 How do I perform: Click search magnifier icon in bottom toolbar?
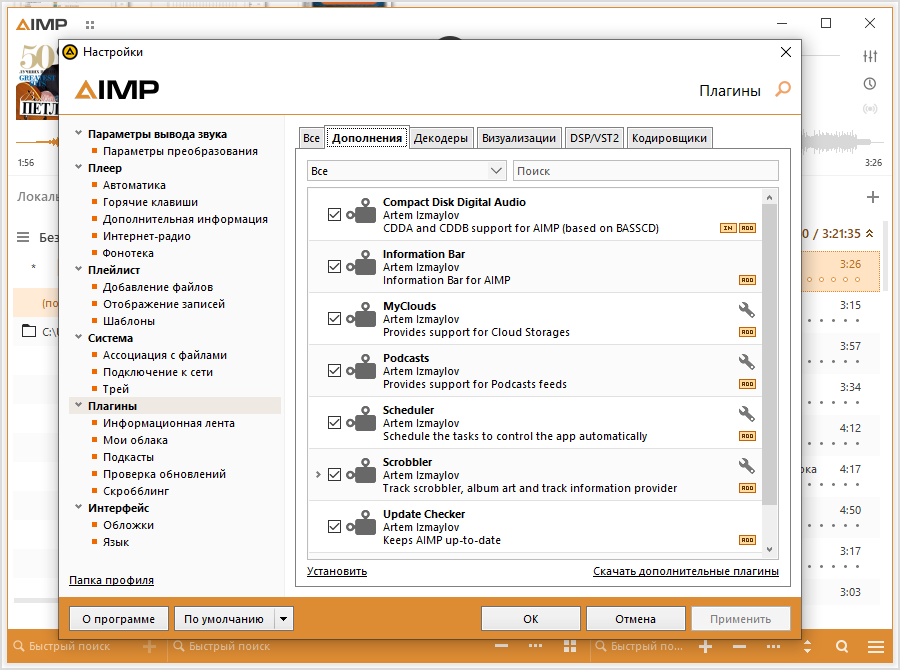[x=842, y=646]
